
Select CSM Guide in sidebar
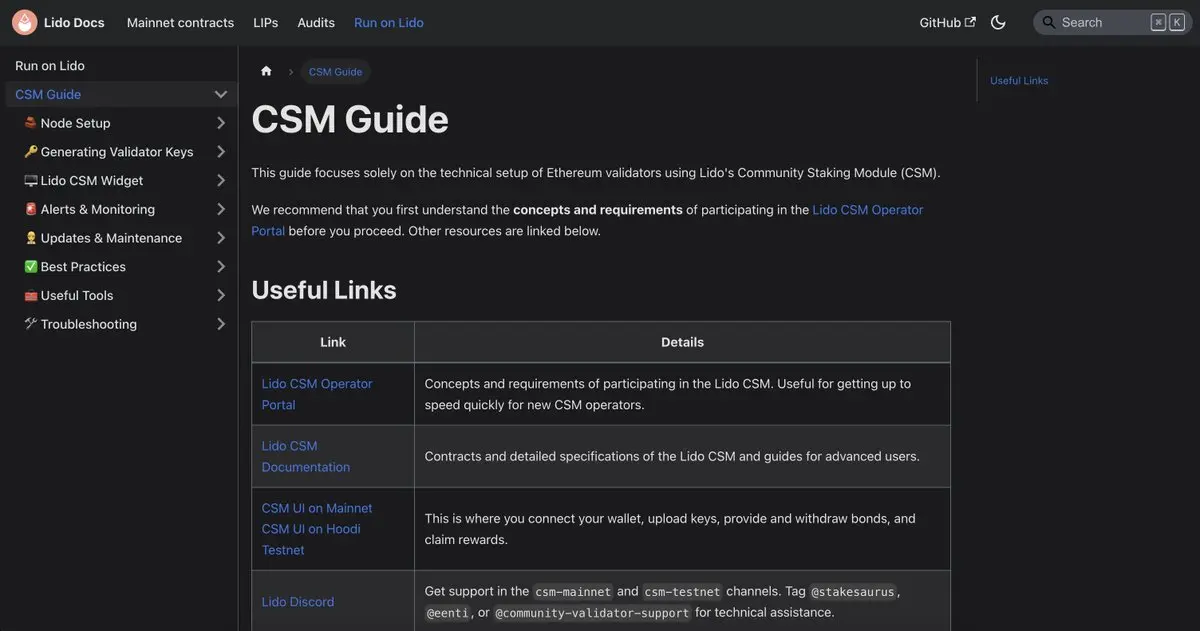point(48,94)
